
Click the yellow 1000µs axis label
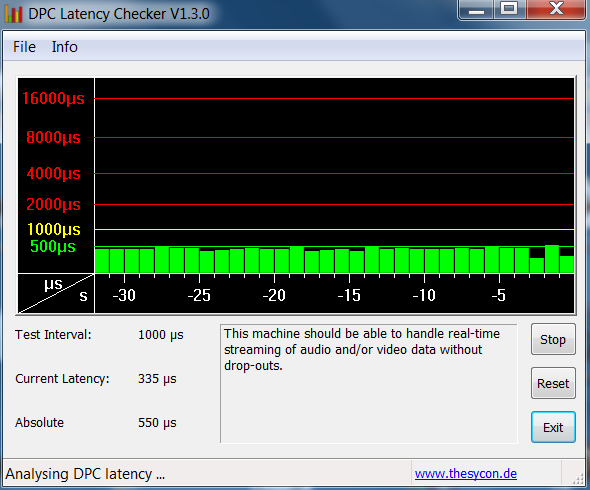pyautogui.click(x=54, y=229)
